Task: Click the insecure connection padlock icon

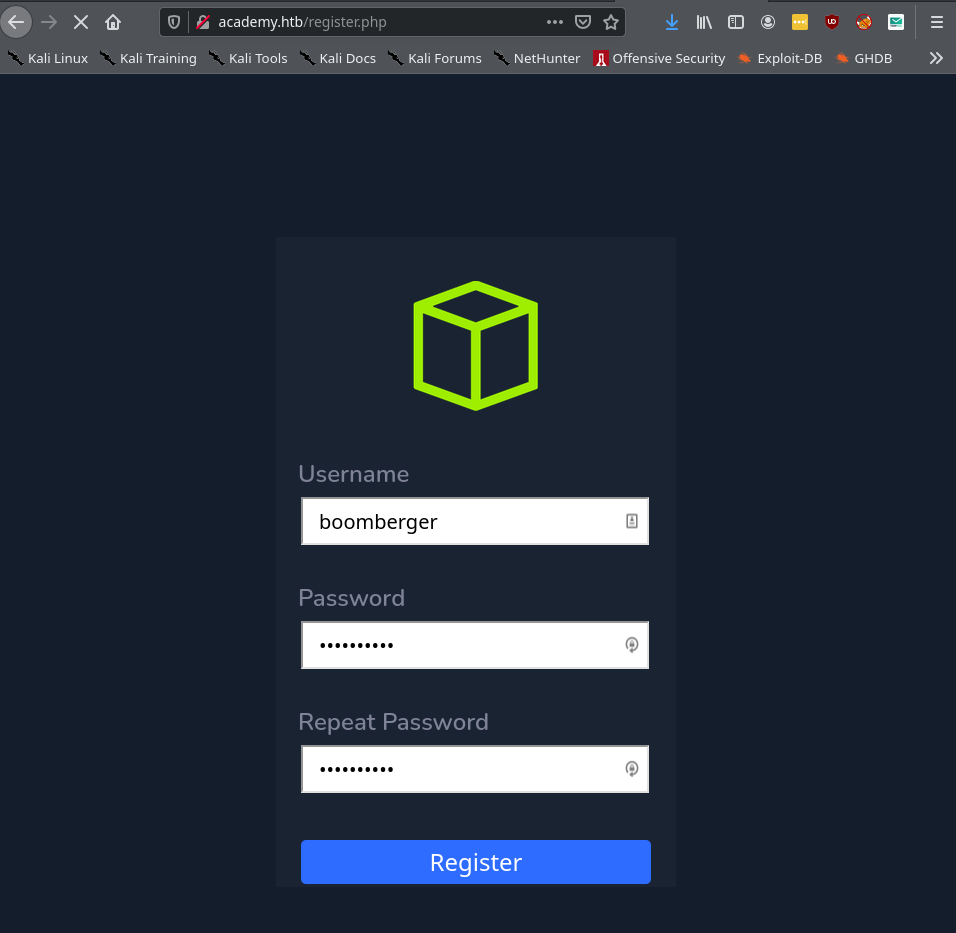Action: click(x=201, y=21)
